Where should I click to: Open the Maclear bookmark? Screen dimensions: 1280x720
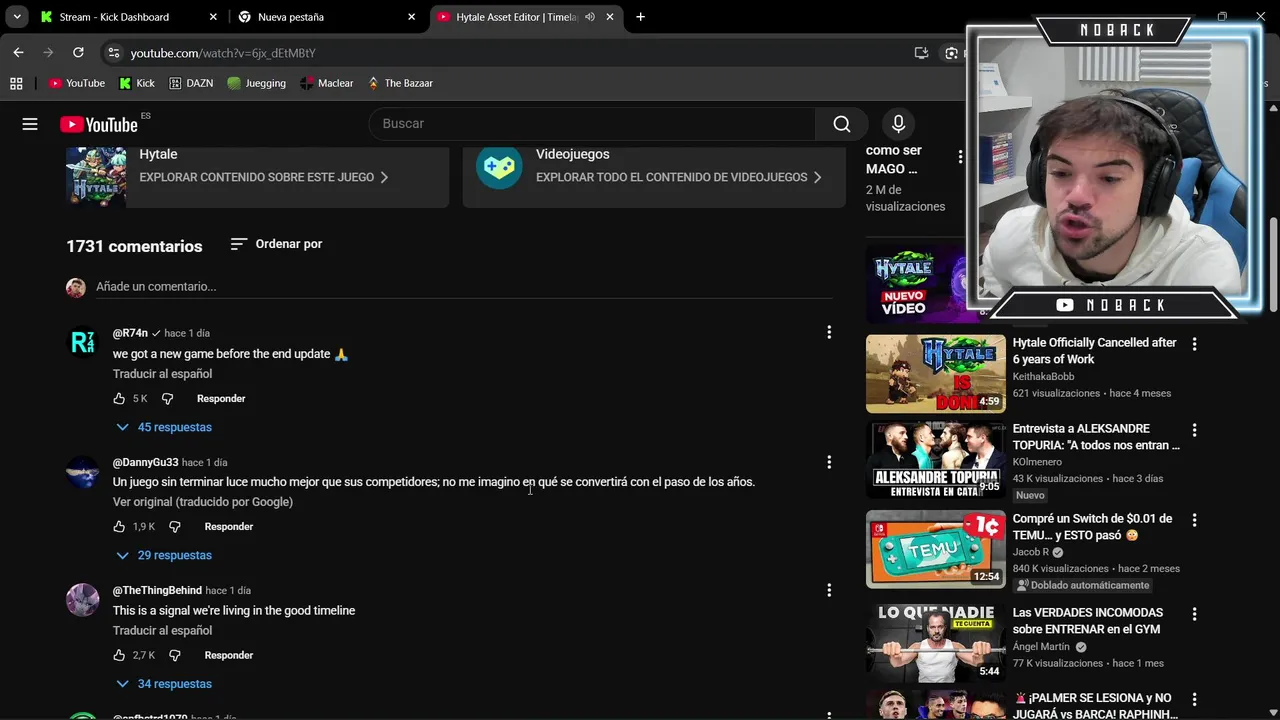point(326,83)
